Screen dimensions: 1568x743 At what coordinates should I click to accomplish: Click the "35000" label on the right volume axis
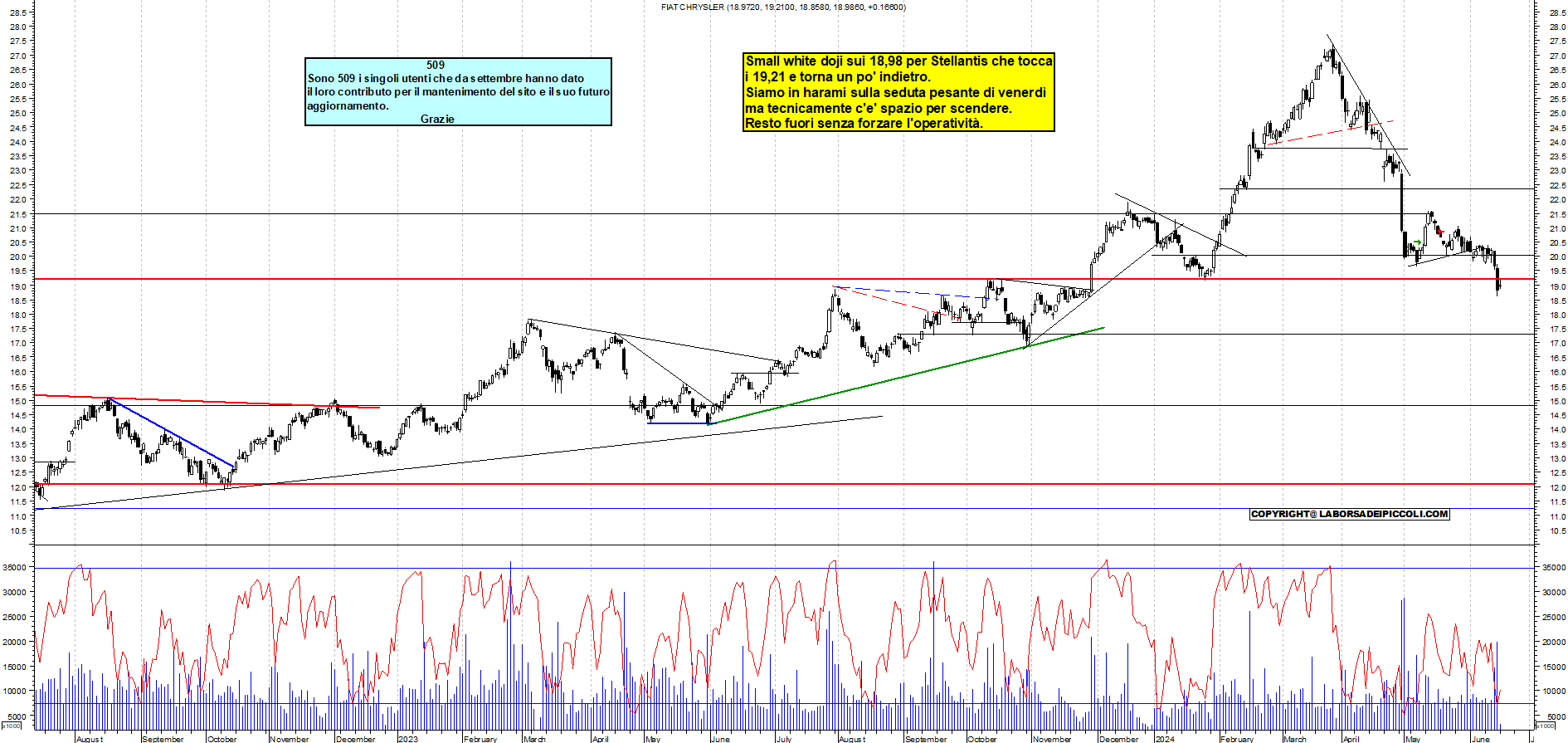(1554, 568)
